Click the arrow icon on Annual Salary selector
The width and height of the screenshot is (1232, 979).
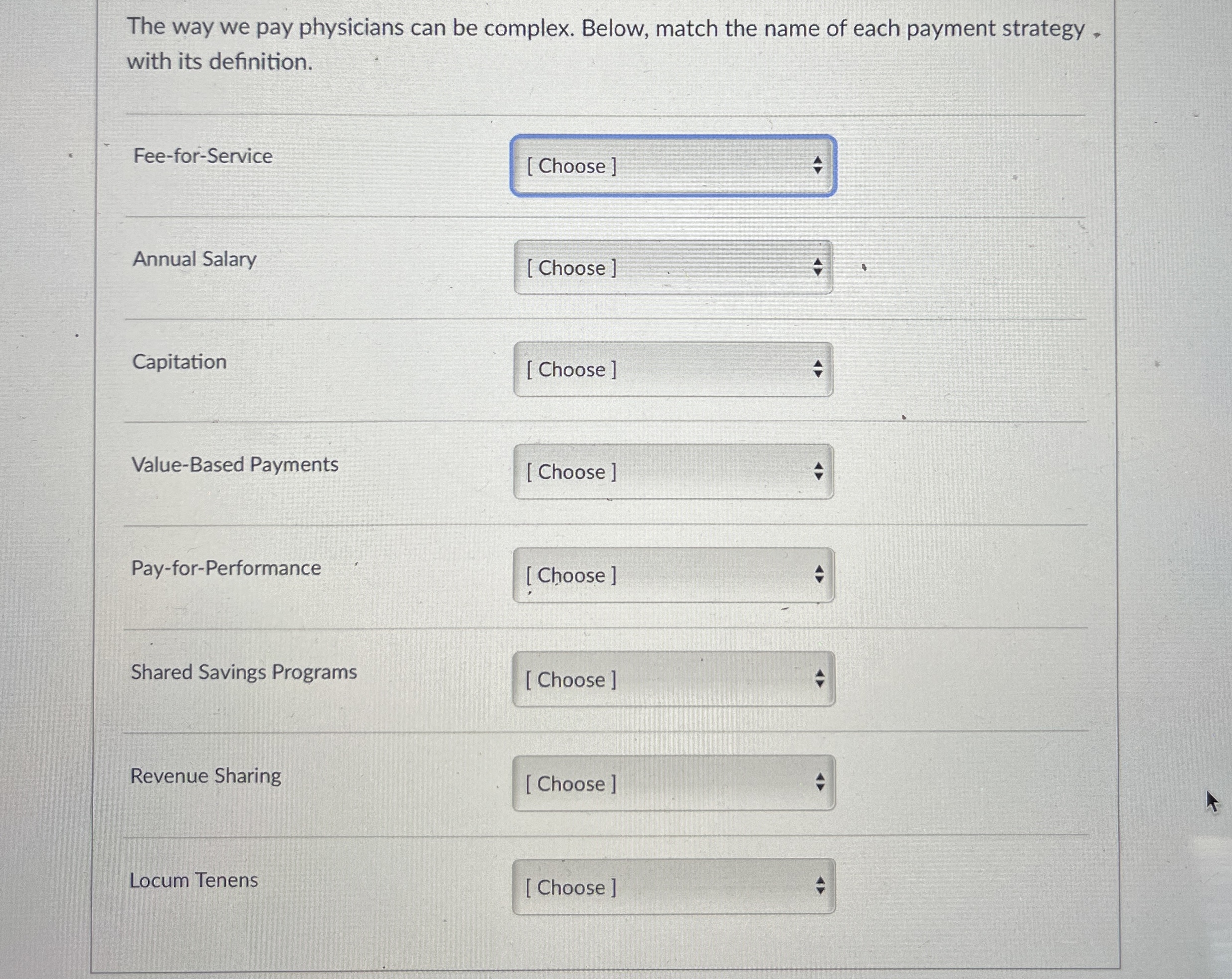click(817, 268)
